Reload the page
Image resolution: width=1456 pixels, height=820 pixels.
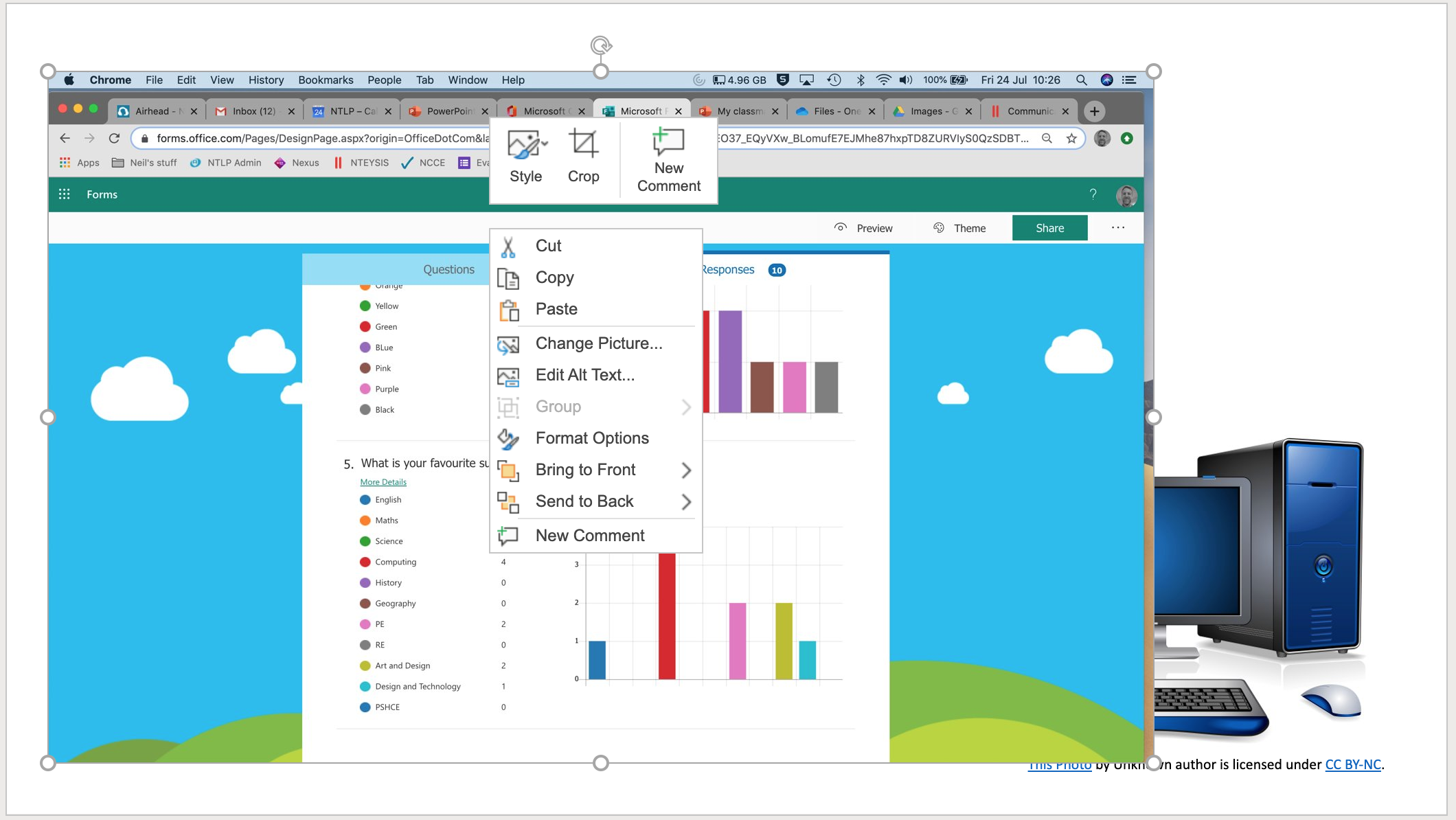pyautogui.click(x=115, y=138)
